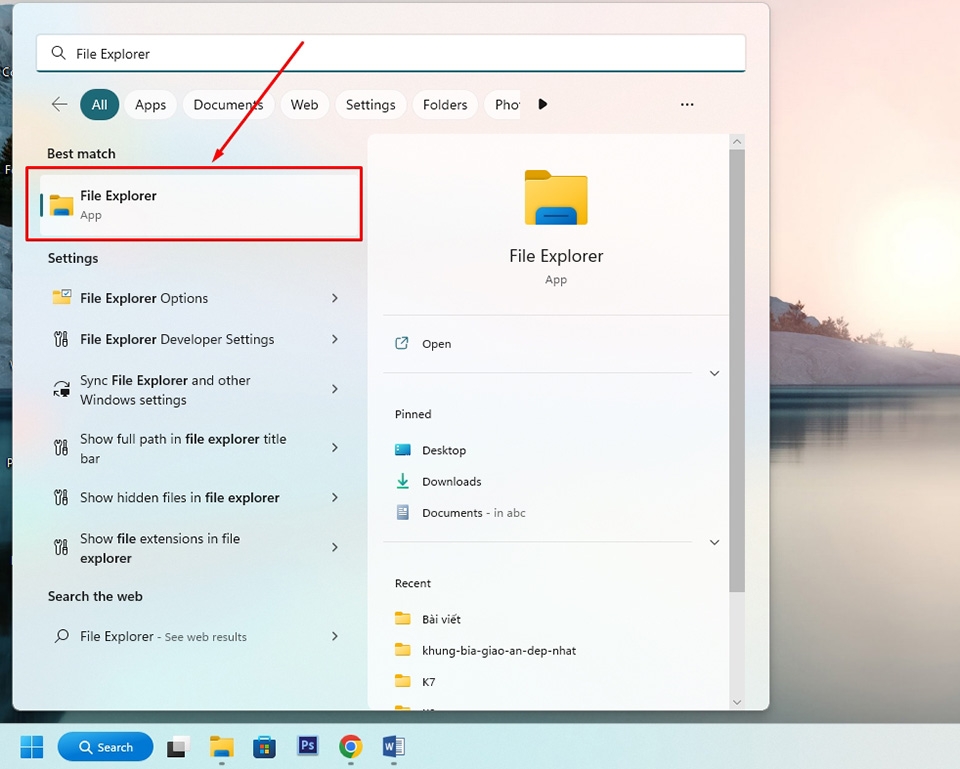Screen dimensions: 960x769
Task: Open File Explorer using the Open link
Action: click(x=436, y=343)
